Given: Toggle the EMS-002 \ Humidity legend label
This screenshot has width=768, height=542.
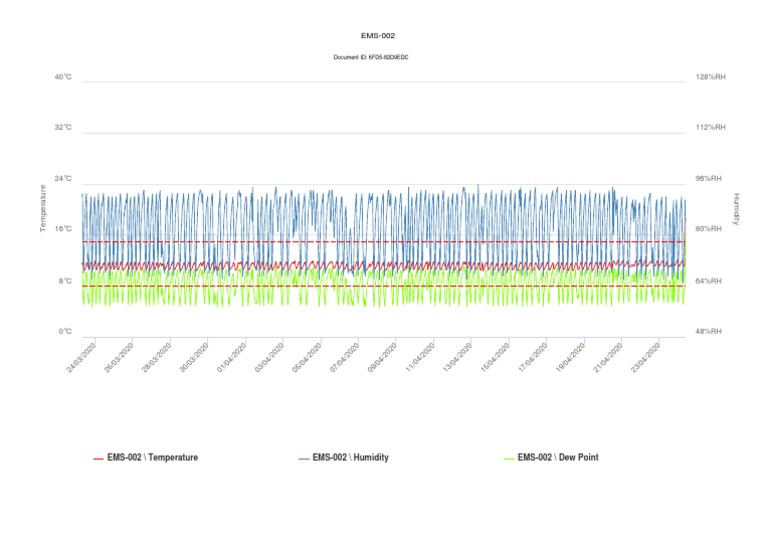Looking at the screenshot, I should point(350,458).
